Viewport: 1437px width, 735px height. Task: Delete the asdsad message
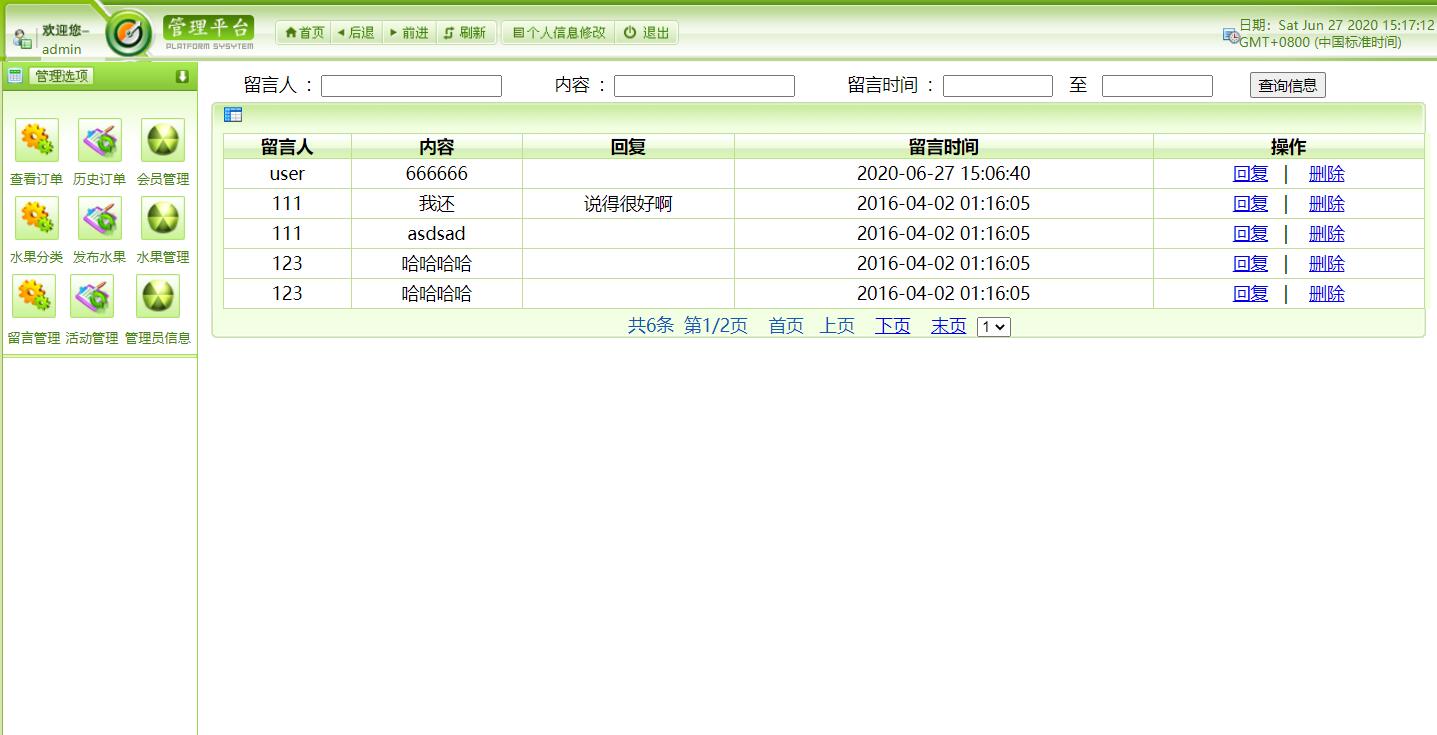point(1327,234)
